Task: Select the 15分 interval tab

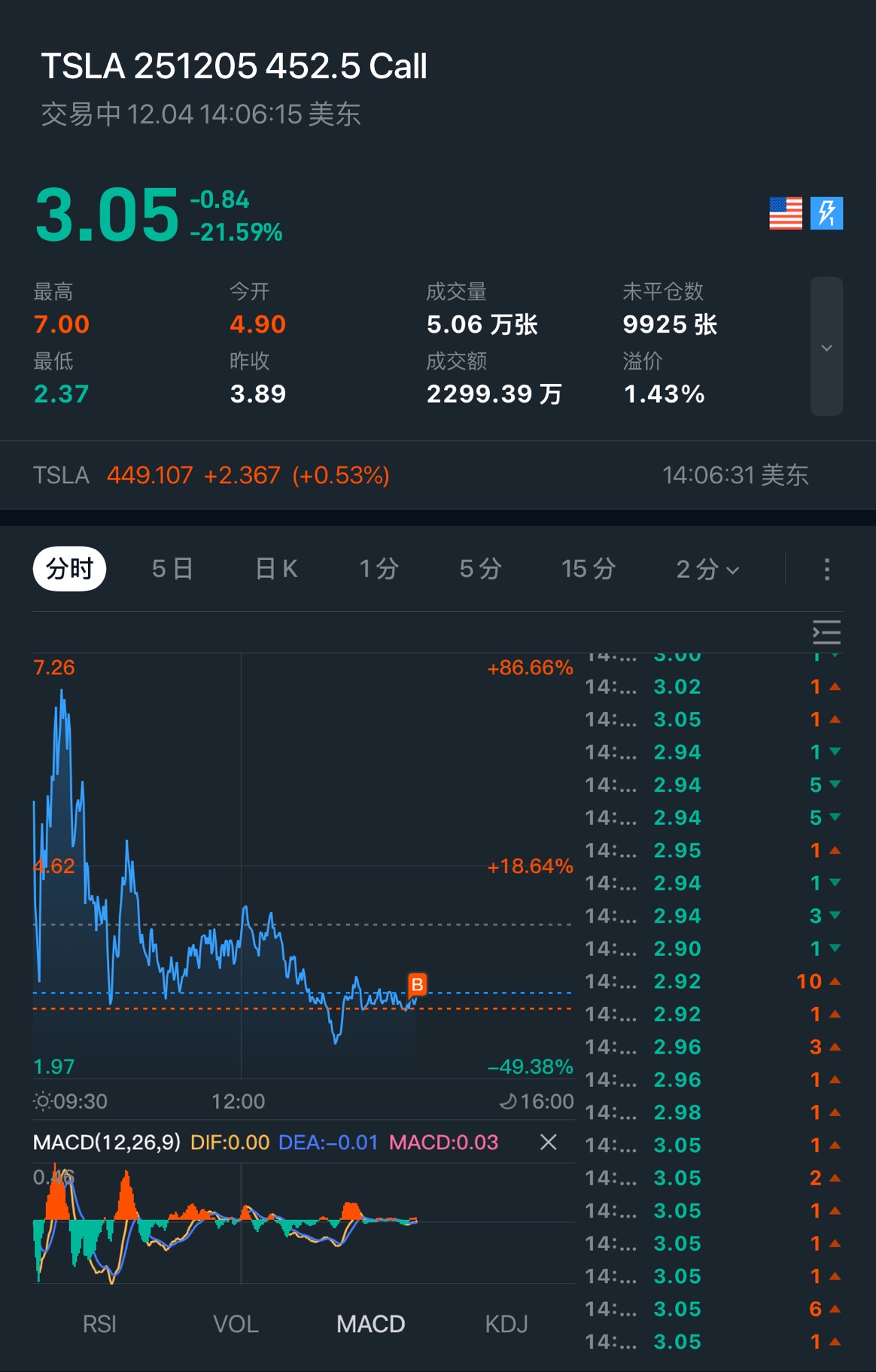Action: tap(588, 569)
